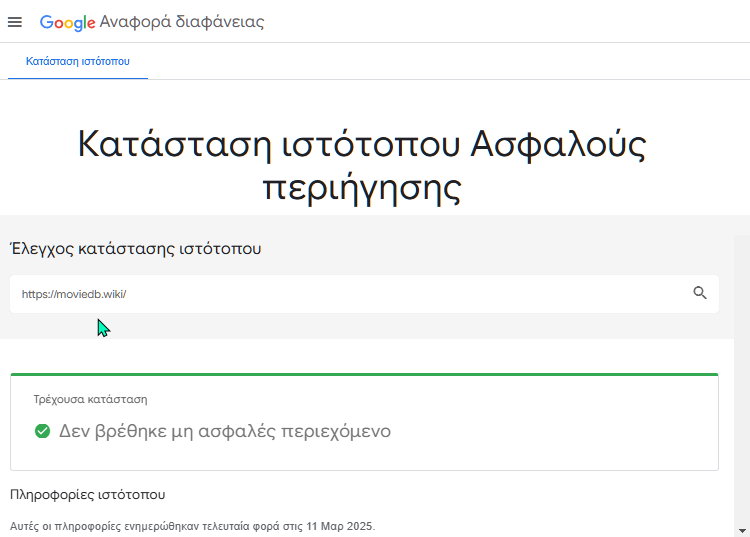Click the last-updated 11 Μαρ 2025 text
Screen dimensions: 750x537
pyautogui.click(x=192, y=526)
